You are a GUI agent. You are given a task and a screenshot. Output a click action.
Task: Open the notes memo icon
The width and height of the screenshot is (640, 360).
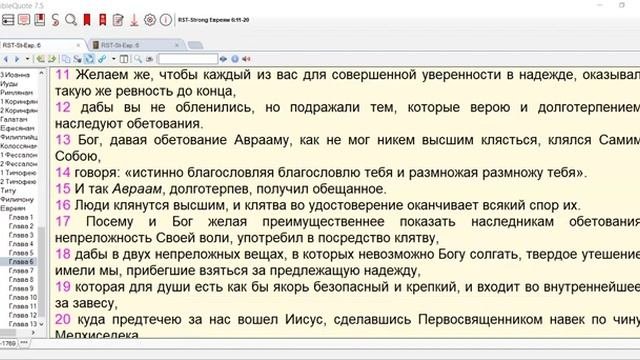(x=118, y=20)
